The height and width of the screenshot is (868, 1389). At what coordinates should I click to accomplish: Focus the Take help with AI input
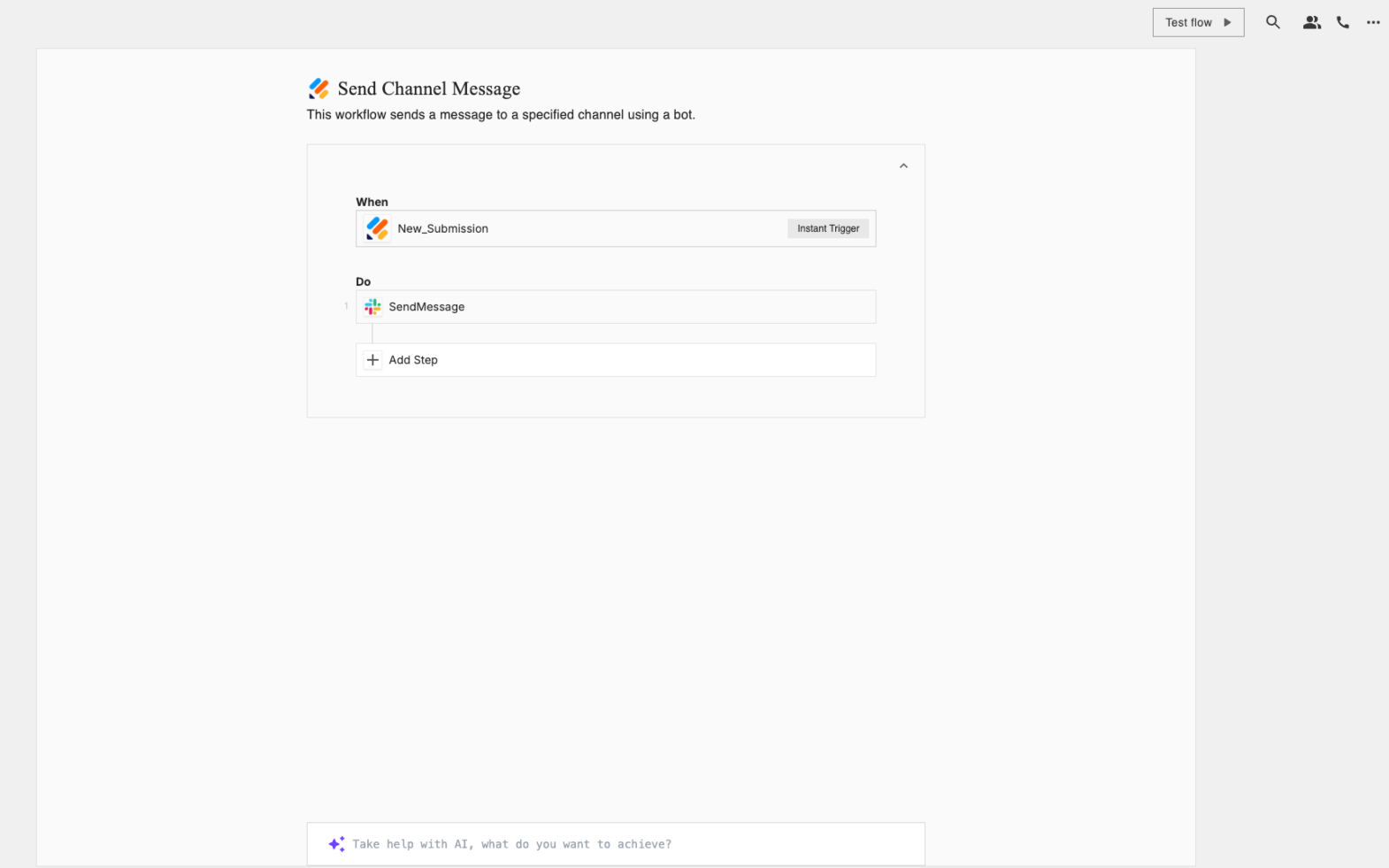tap(619, 844)
